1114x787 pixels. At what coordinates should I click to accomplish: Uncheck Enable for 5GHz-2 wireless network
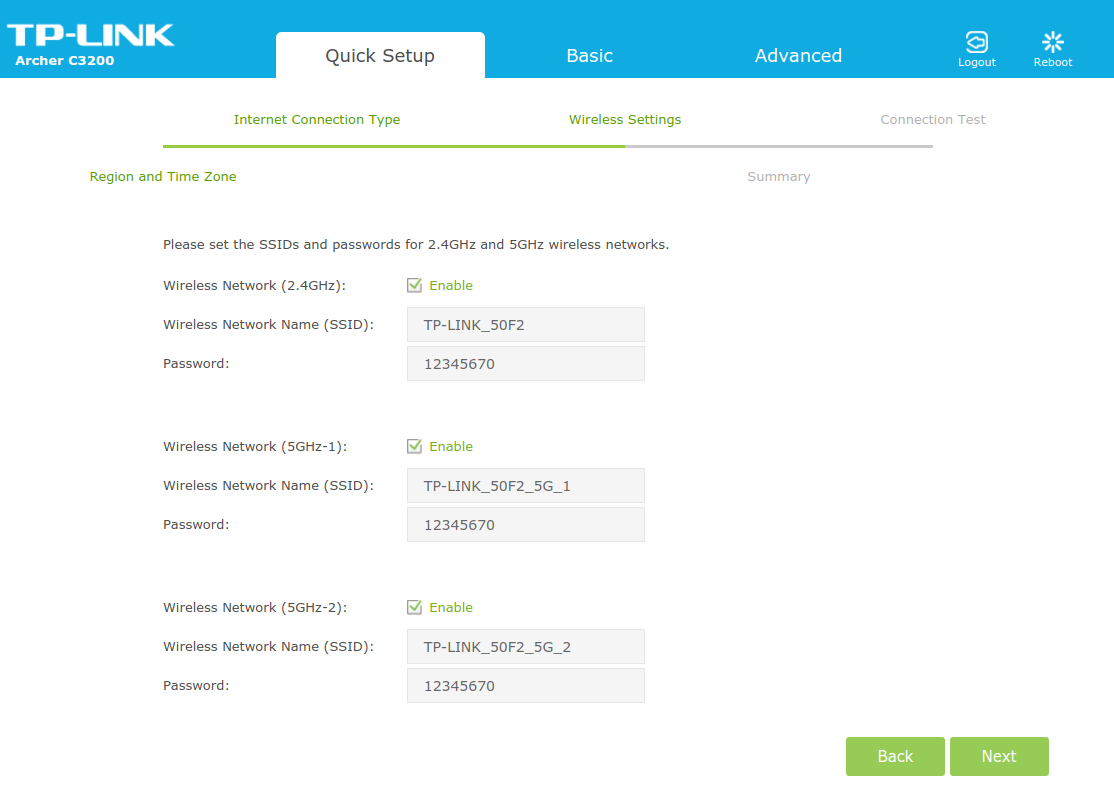pyautogui.click(x=415, y=608)
